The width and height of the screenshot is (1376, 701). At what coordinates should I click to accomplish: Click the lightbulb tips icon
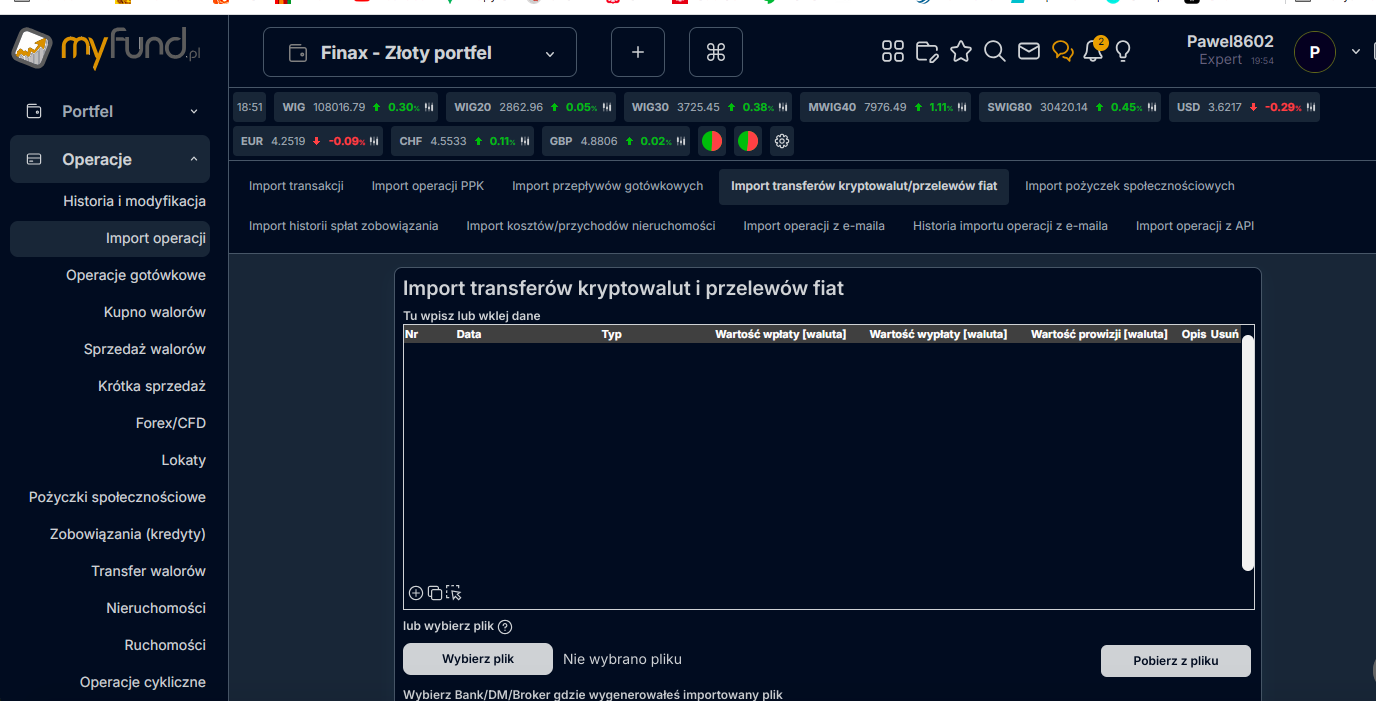(1123, 52)
